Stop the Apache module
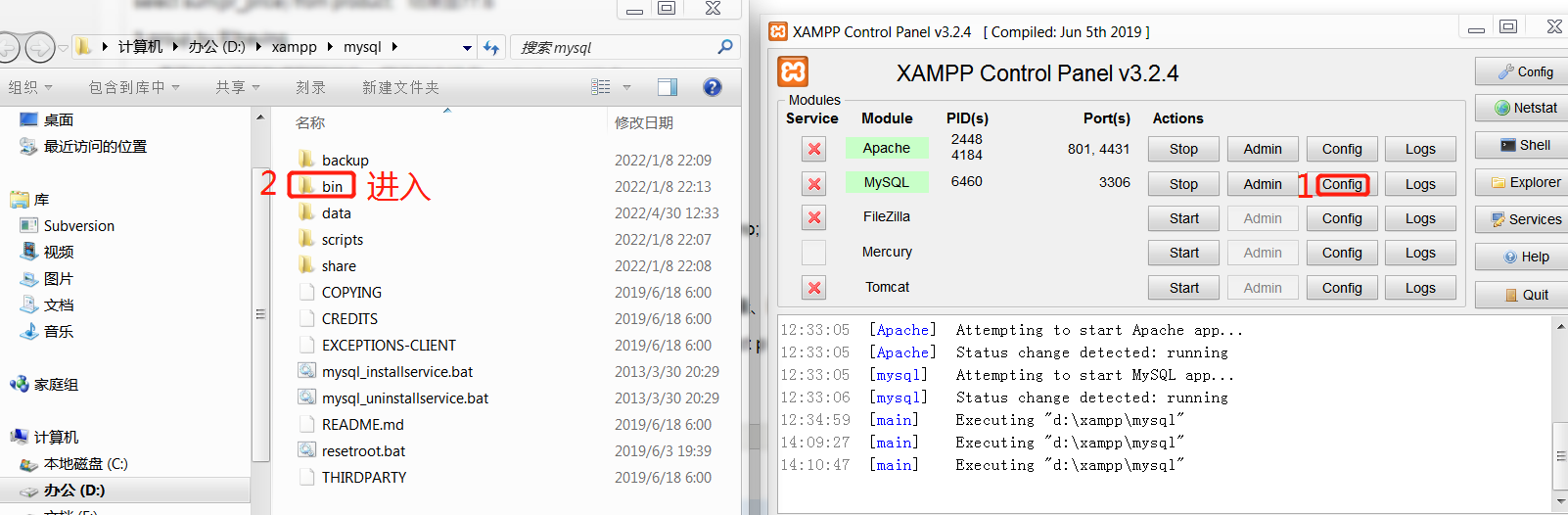The width and height of the screenshot is (1568, 515). coord(1183,149)
